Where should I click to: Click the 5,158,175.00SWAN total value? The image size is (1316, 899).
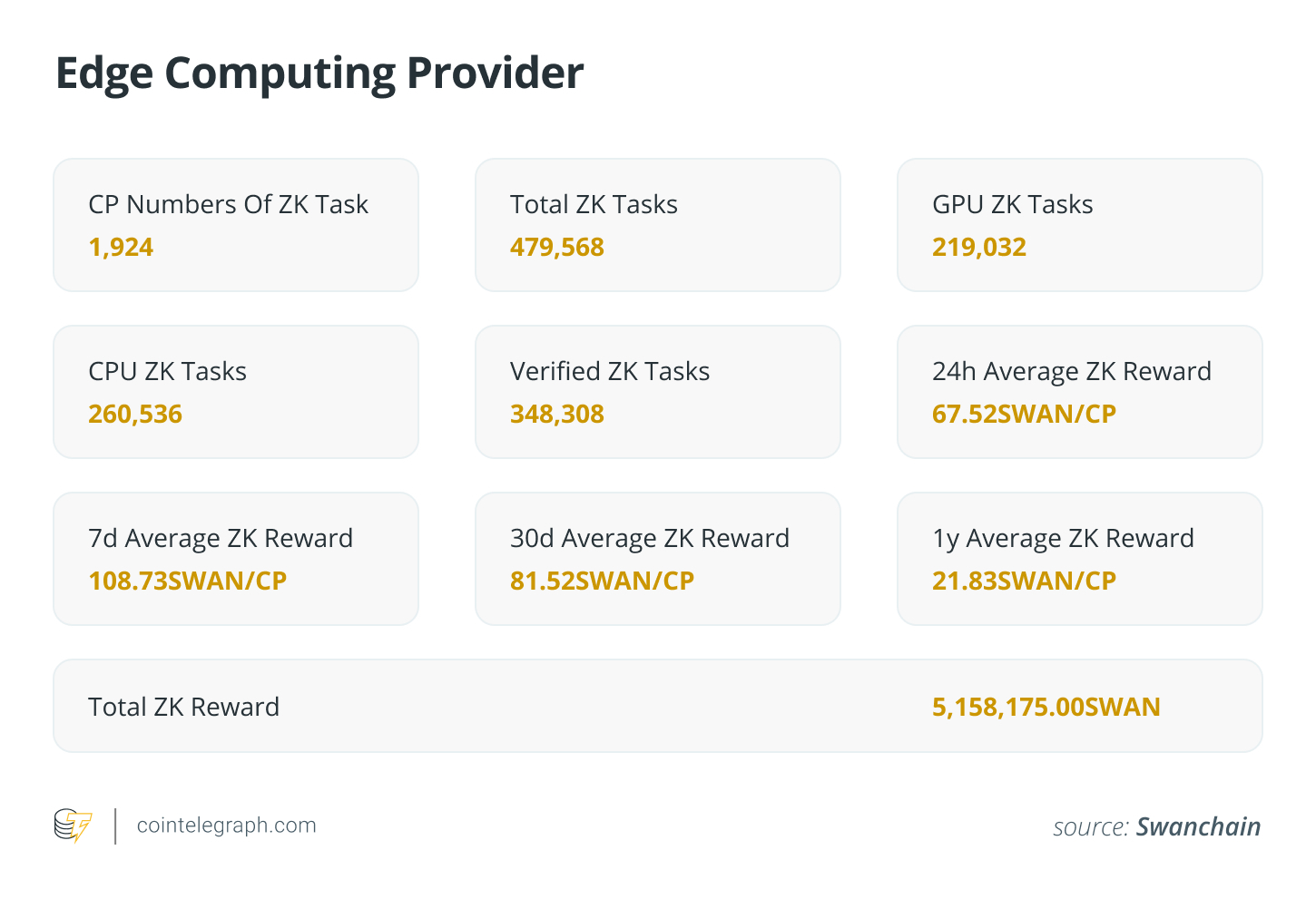point(1046,707)
